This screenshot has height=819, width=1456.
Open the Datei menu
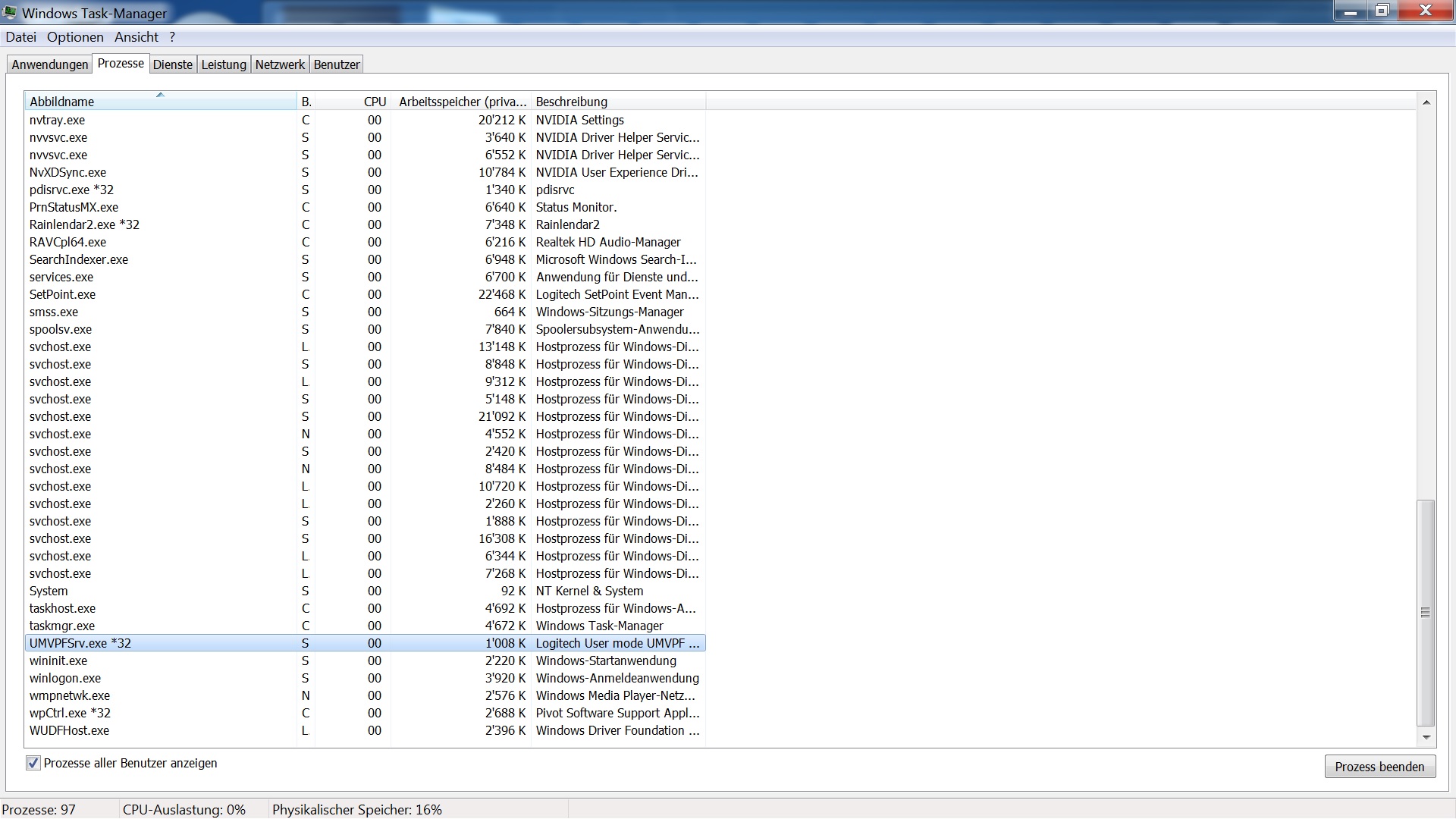[x=20, y=37]
